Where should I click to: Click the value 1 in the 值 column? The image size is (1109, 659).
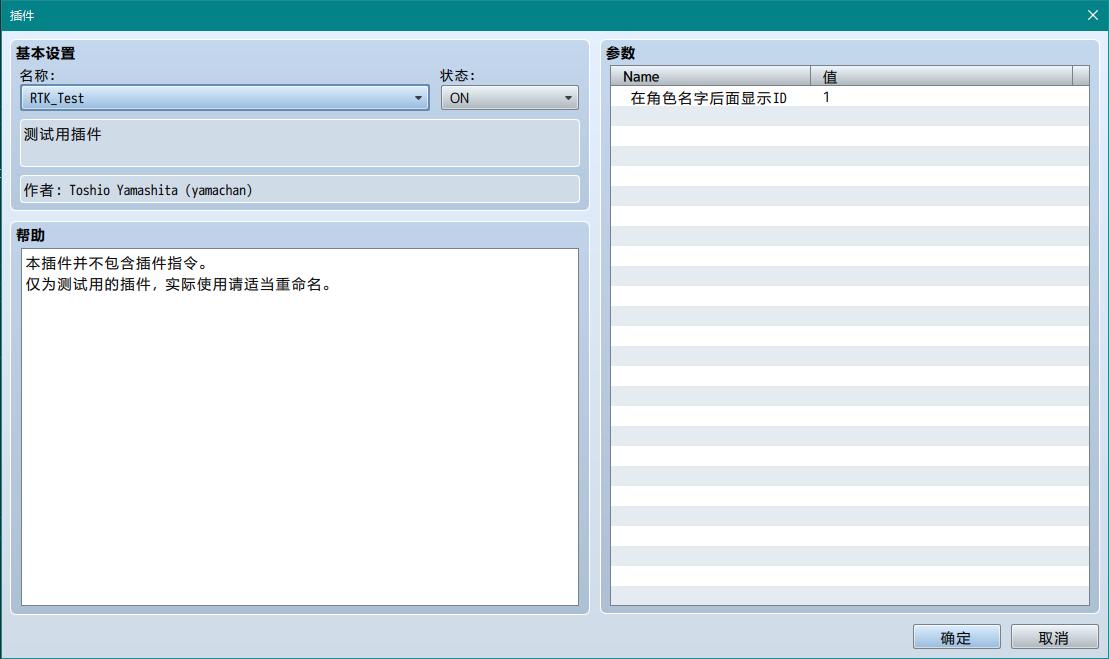[x=826, y=98]
